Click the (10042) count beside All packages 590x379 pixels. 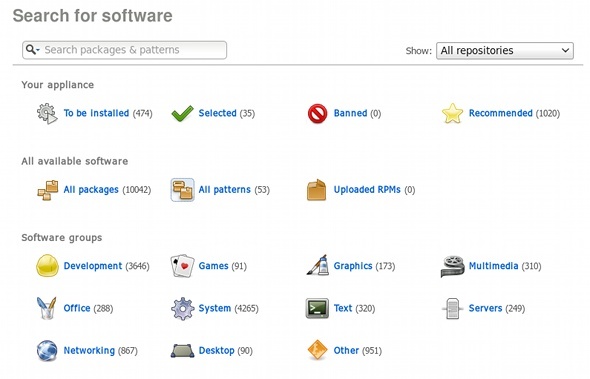(137, 190)
